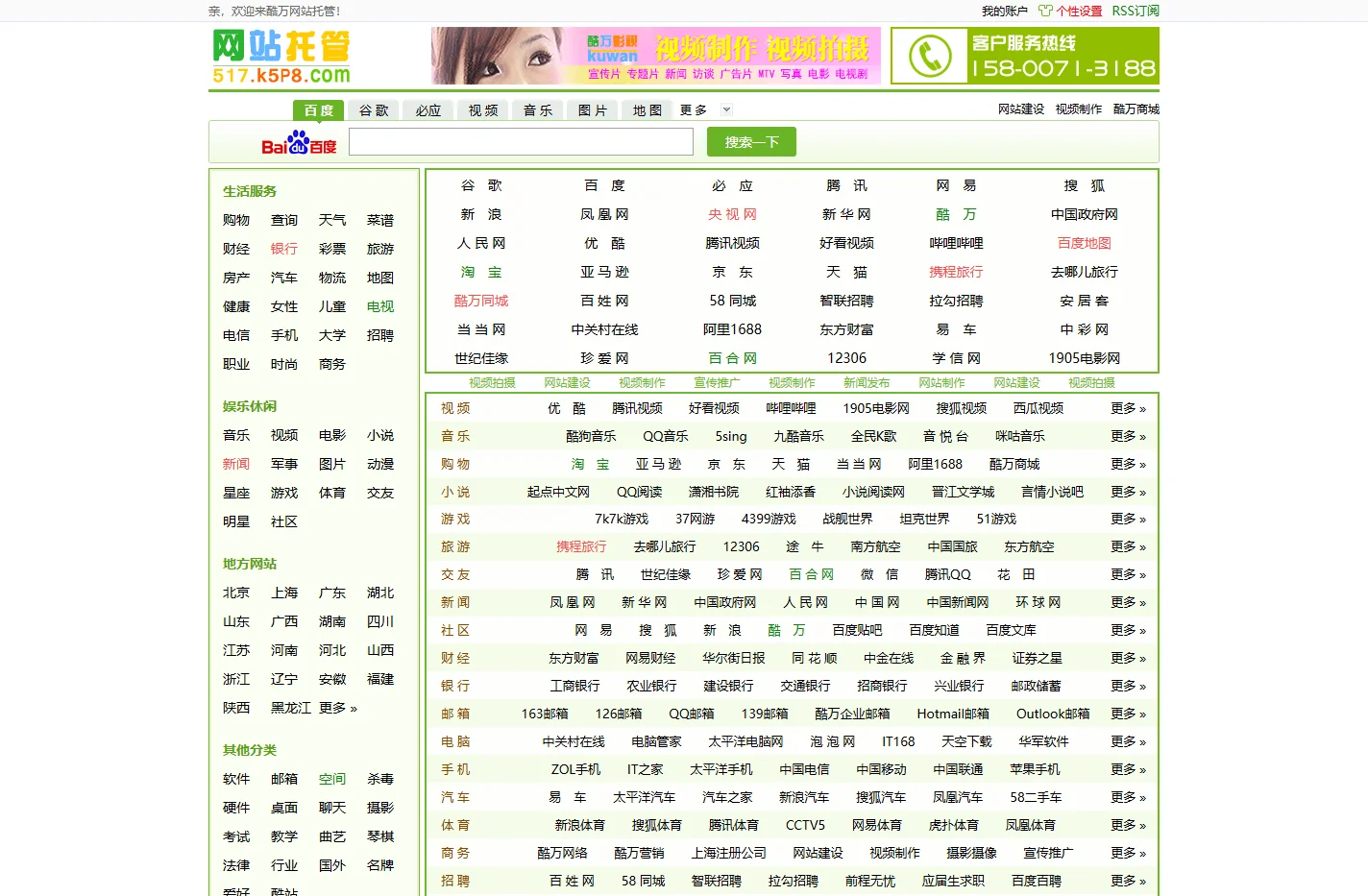Expand 更多 in the 电脑 row

[1129, 741]
